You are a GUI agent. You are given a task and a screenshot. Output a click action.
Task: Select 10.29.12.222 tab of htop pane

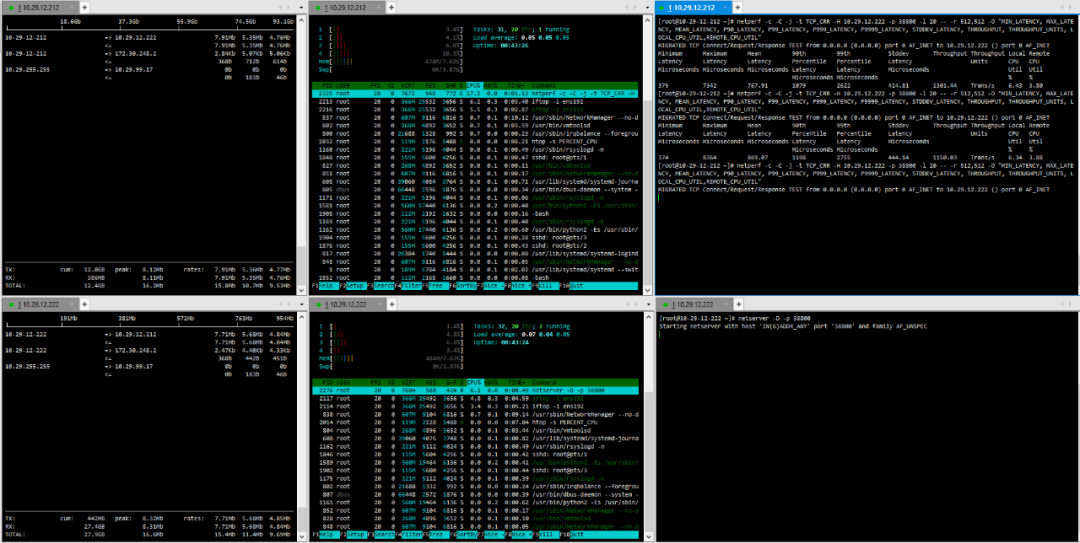coord(347,305)
